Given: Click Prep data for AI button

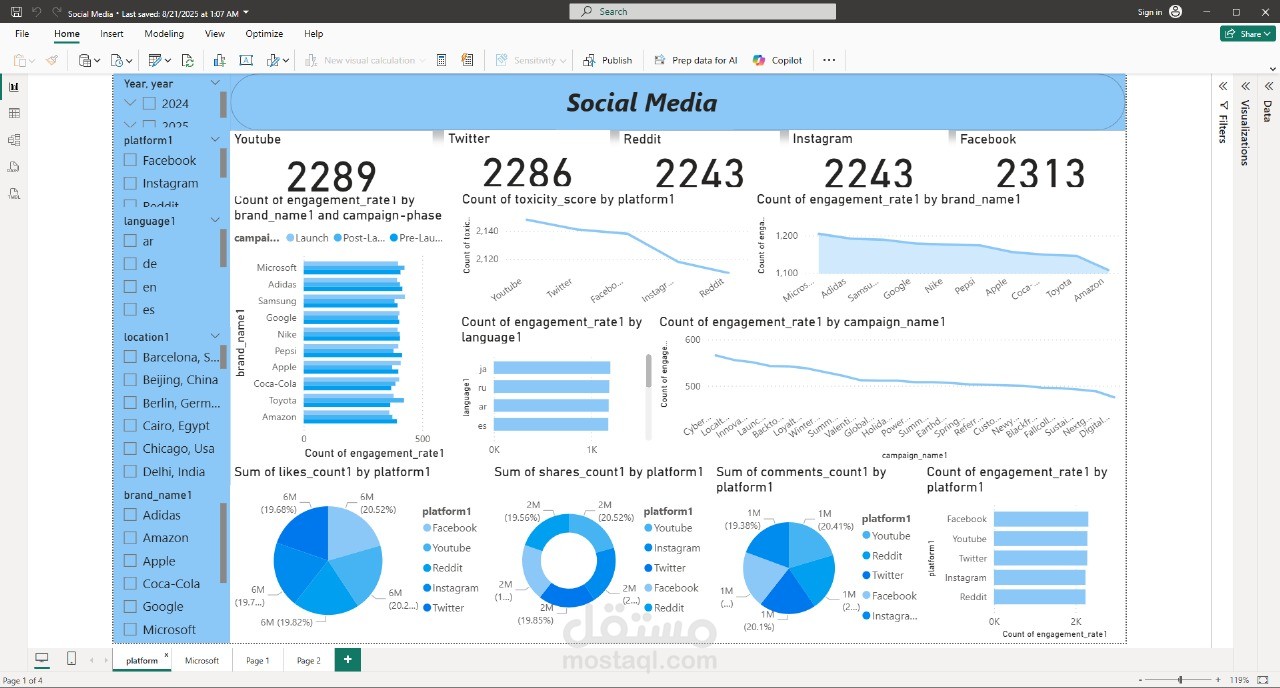Looking at the screenshot, I should pos(696,60).
